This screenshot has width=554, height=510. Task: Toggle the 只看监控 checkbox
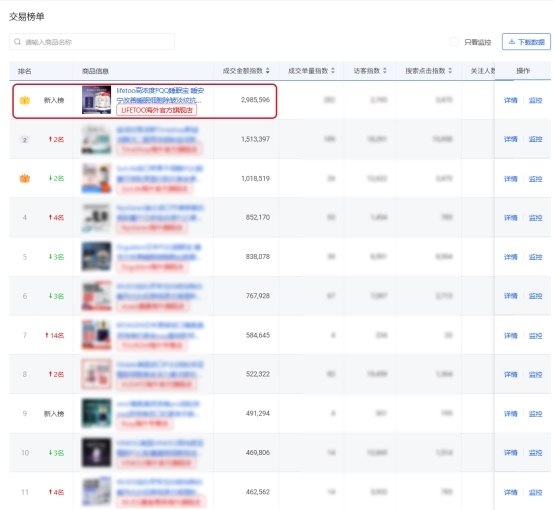(x=454, y=42)
